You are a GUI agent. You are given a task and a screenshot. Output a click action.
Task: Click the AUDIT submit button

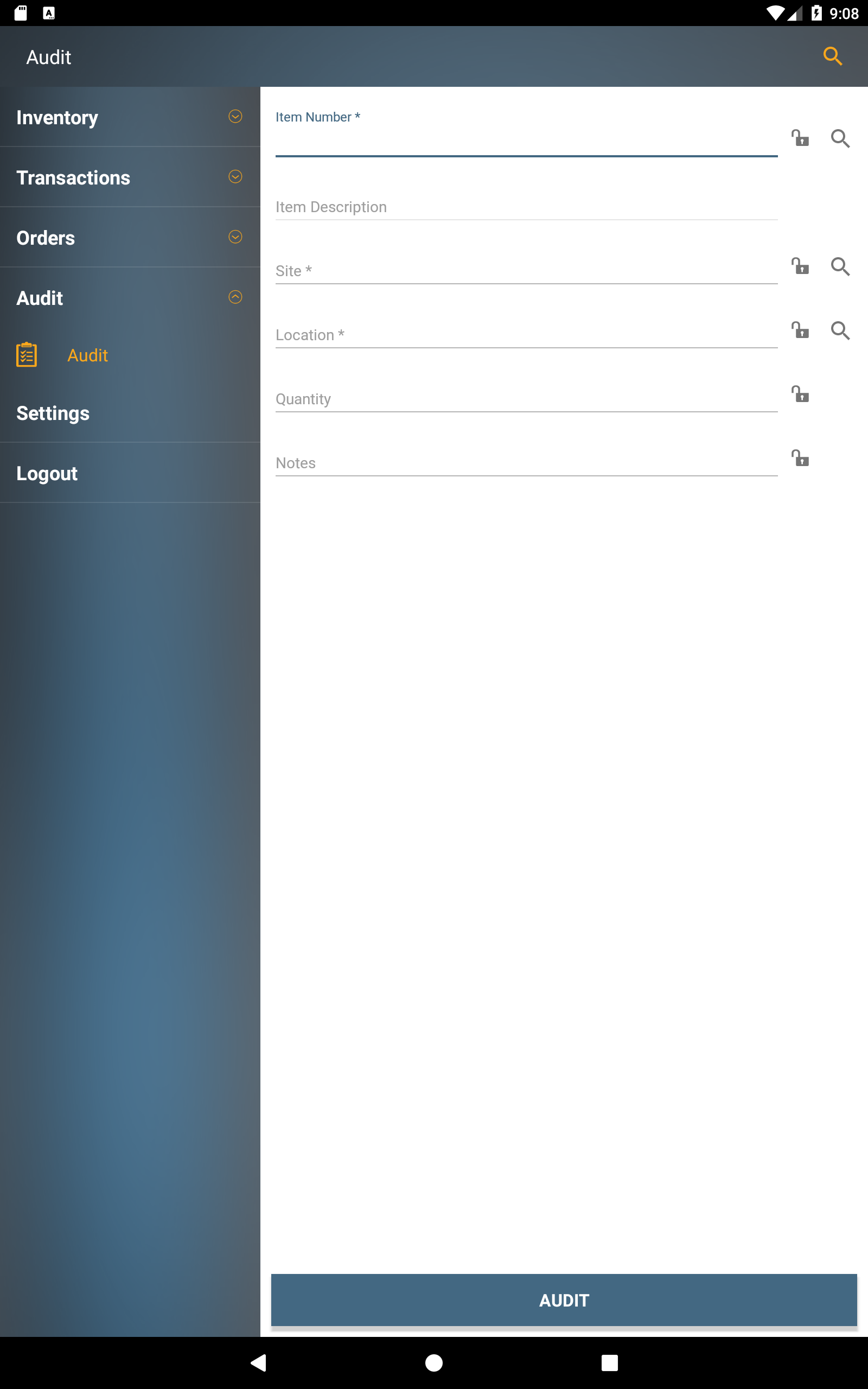point(564,1300)
